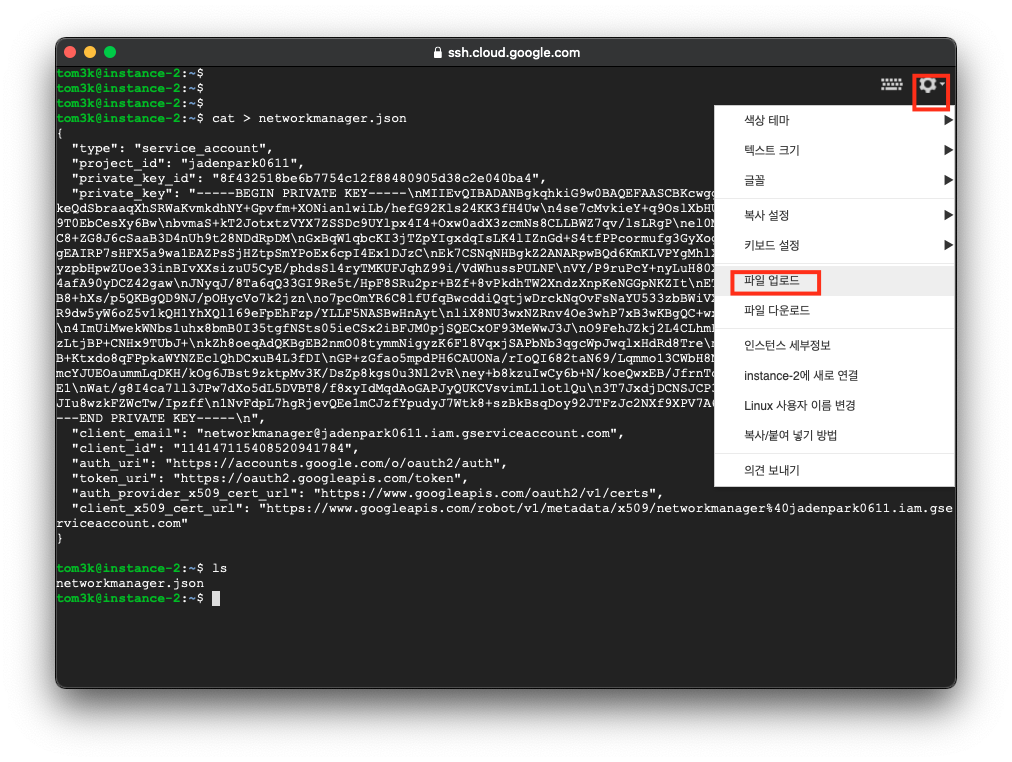This screenshot has height=762, width=1012.
Task: Click the "project_id": "jadenpark0611" line
Action: click(187, 163)
